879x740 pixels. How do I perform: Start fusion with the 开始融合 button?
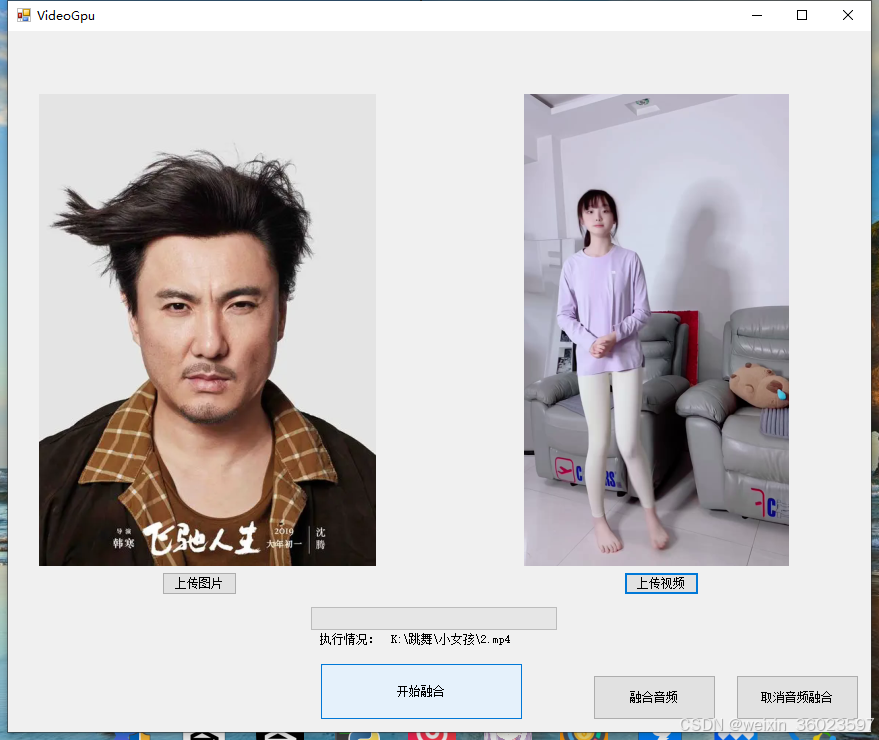tap(421, 691)
